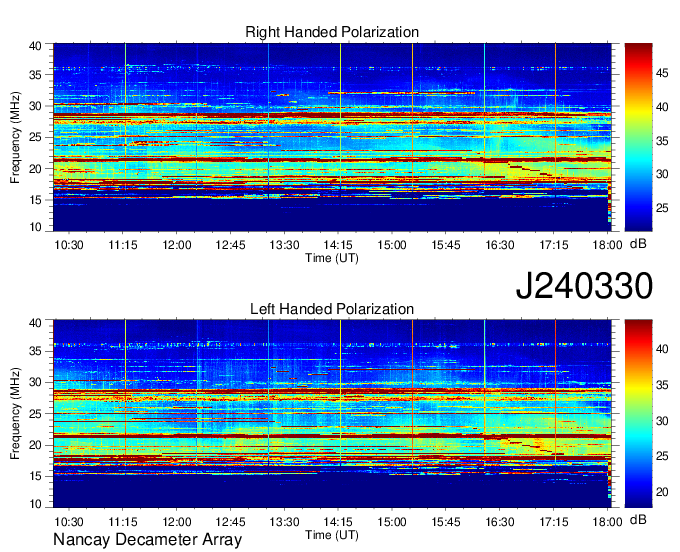Click 'Time (UT)' label under lower plot

(x=332, y=535)
